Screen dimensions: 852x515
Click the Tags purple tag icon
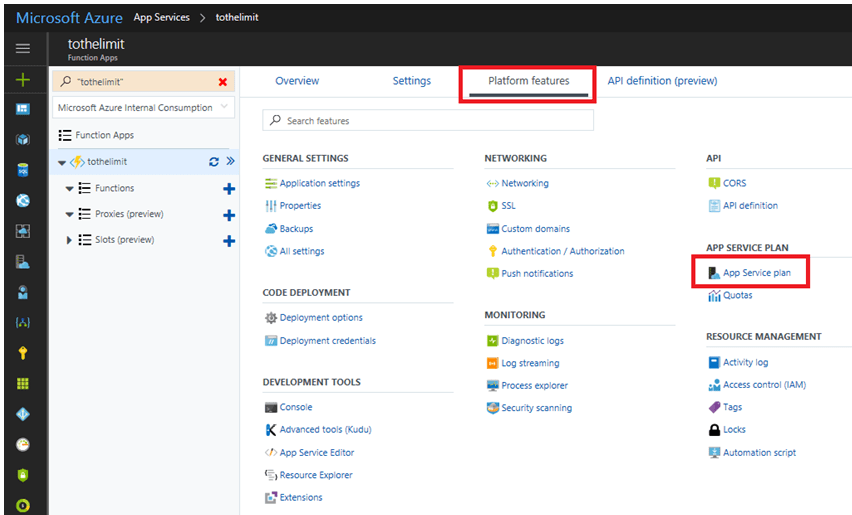pyautogui.click(x=714, y=407)
